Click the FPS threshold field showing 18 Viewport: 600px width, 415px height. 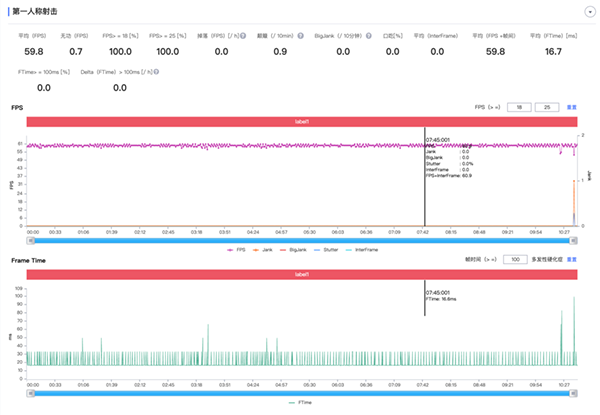pyautogui.click(x=519, y=106)
